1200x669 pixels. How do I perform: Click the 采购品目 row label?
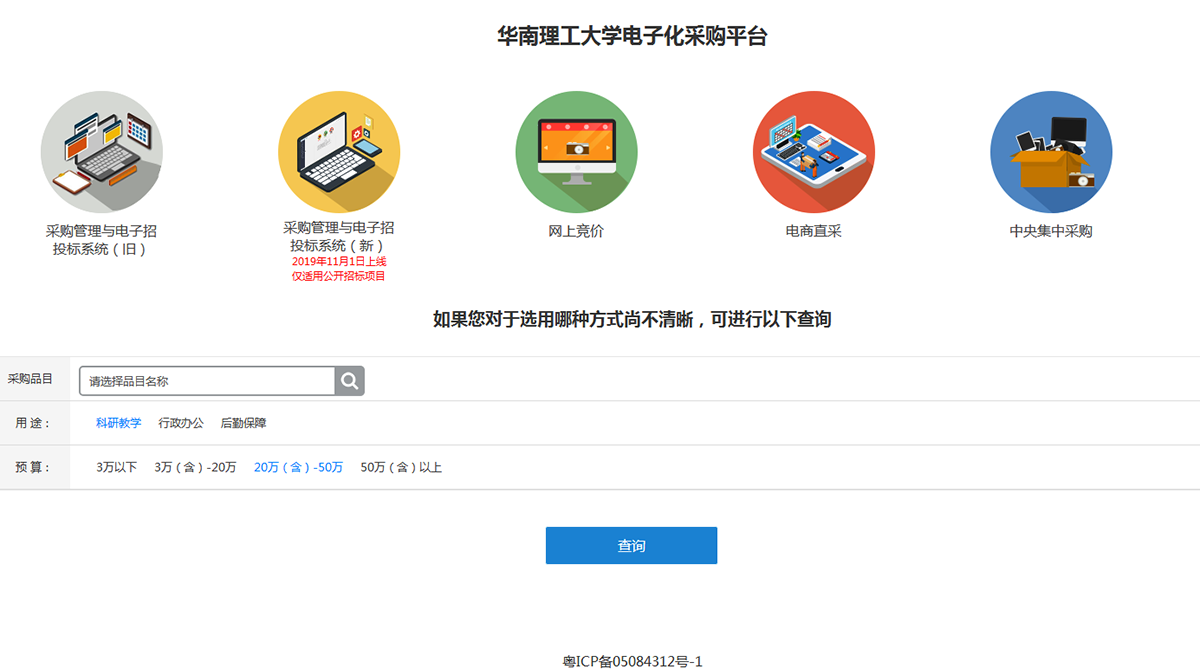pos(30,379)
